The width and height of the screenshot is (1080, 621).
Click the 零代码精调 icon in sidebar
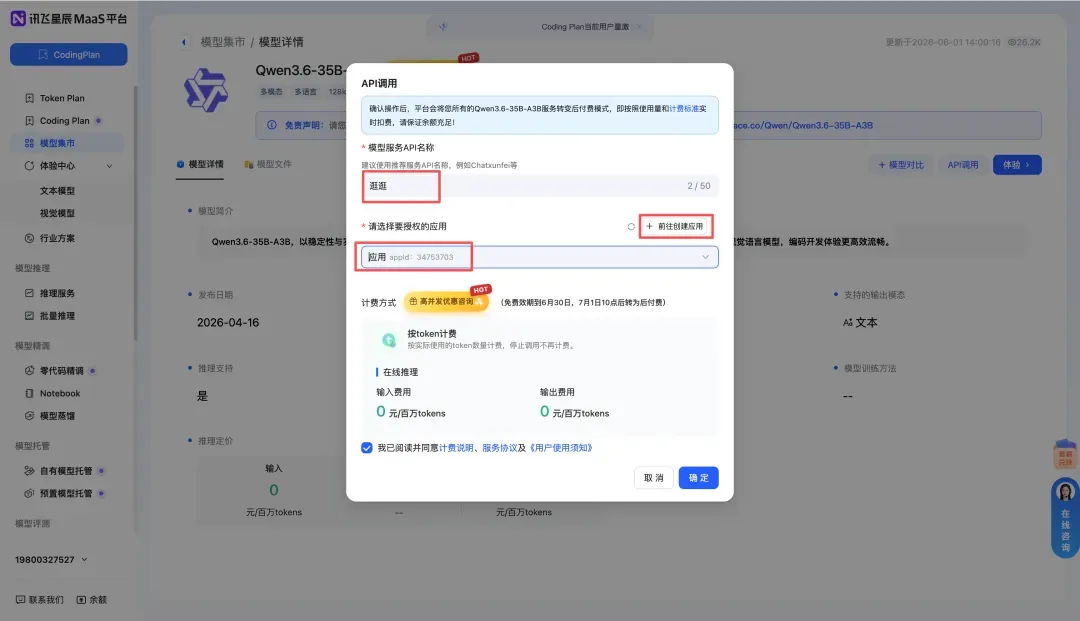[29, 371]
